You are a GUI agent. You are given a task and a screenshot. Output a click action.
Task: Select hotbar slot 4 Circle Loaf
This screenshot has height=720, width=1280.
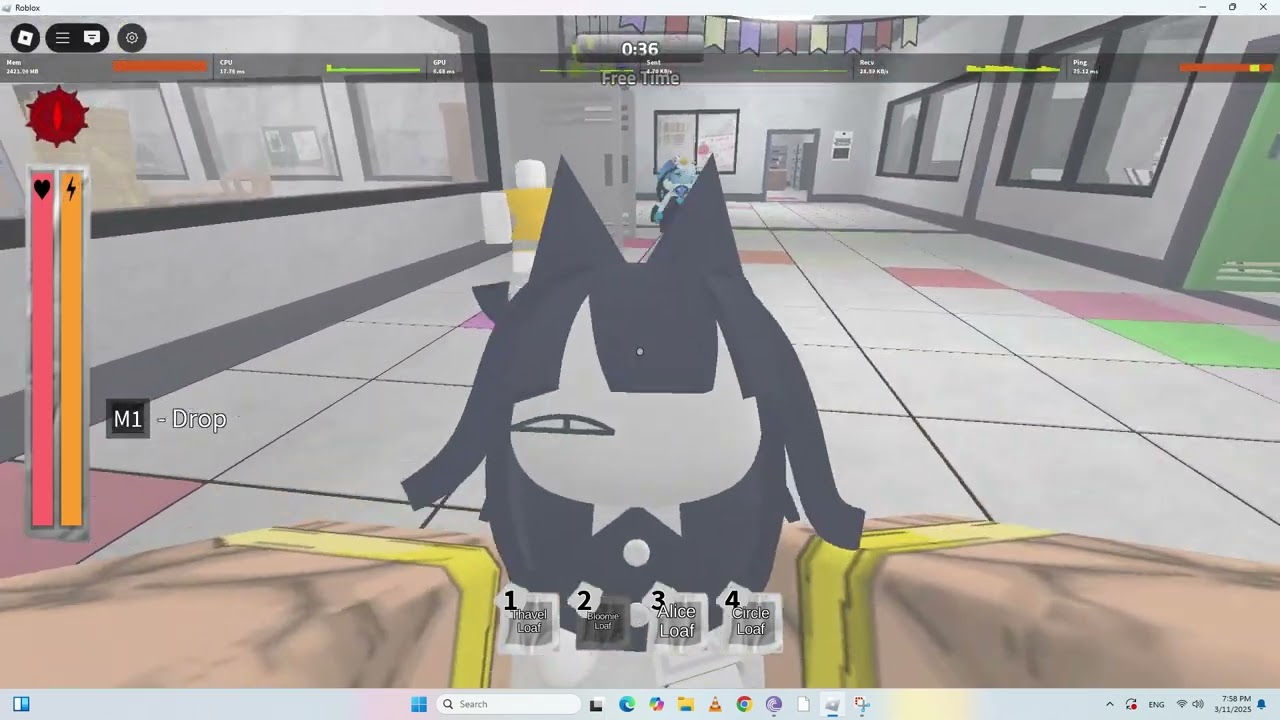coord(749,620)
